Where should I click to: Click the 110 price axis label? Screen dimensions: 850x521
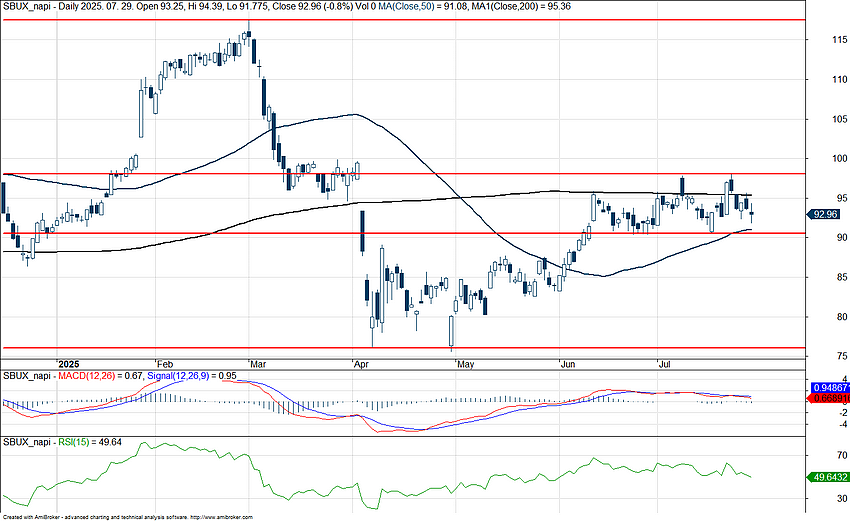pos(840,79)
